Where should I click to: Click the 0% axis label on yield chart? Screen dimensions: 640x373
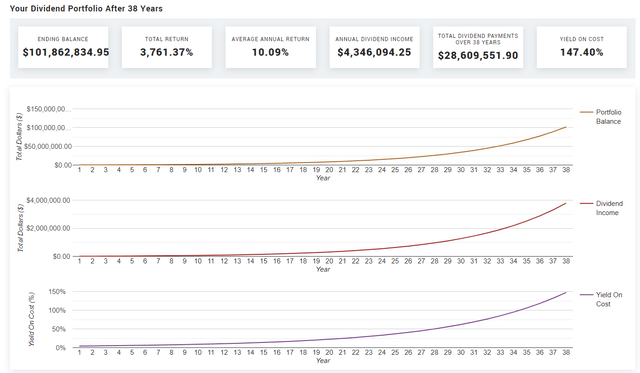click(60, 348)
